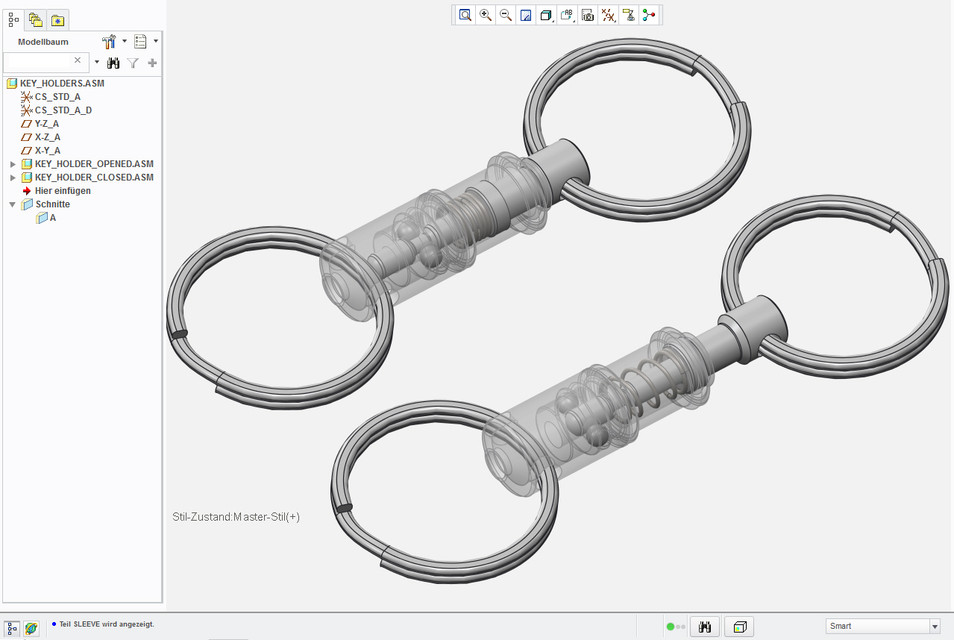Toggle model tree pane icon in status bar
This screenshot has width=954, height=640.
(12, 628)
